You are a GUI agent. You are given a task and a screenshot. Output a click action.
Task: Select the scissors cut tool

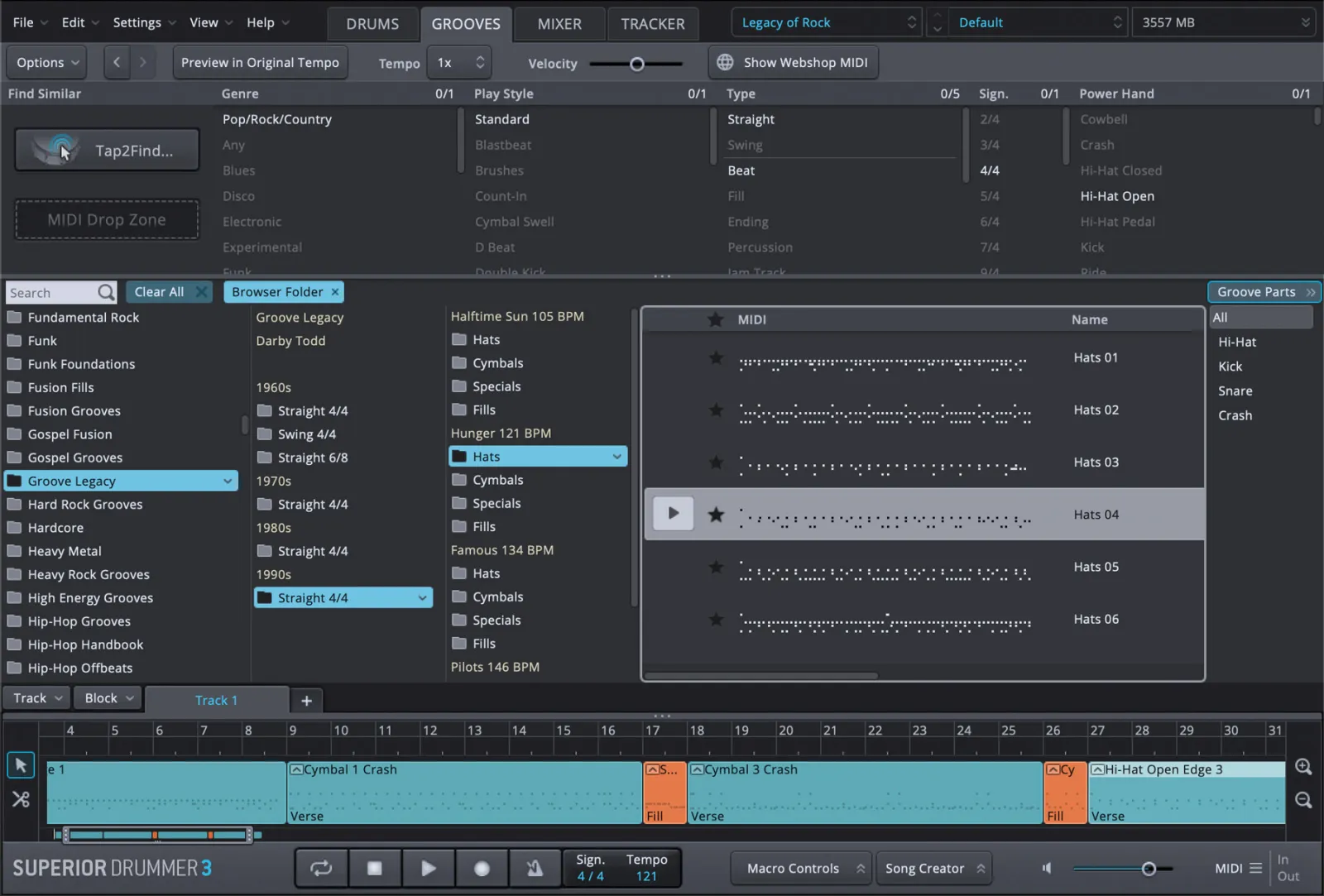pos(21,799)
